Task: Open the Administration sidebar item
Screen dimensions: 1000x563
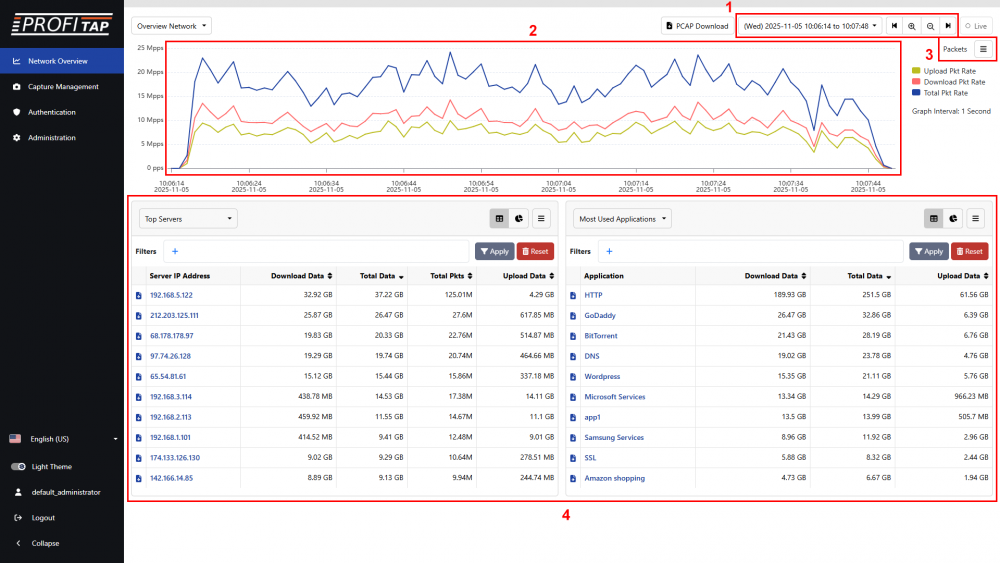Action: (51, 138)
